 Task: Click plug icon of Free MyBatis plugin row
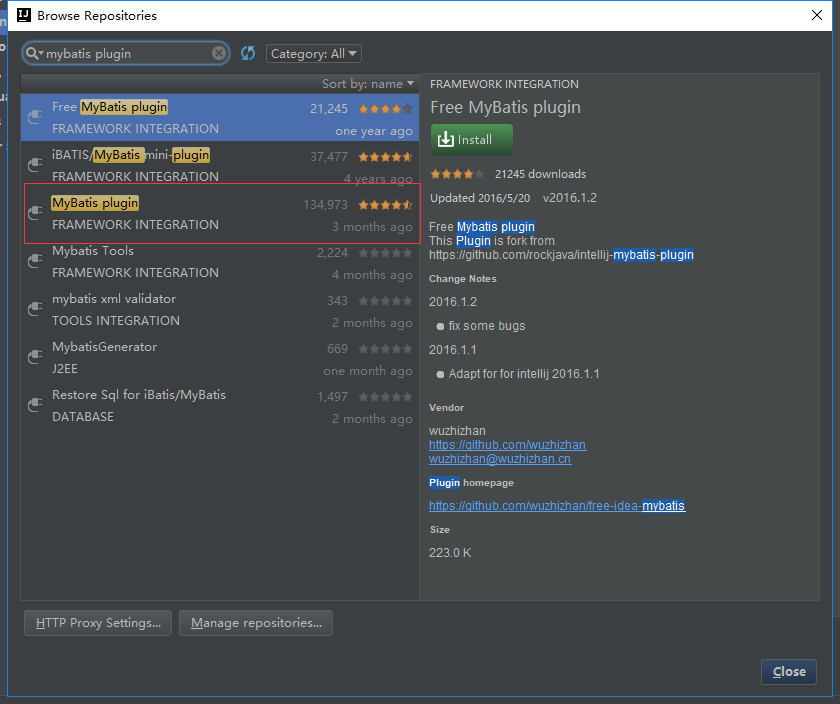(35, 117)
